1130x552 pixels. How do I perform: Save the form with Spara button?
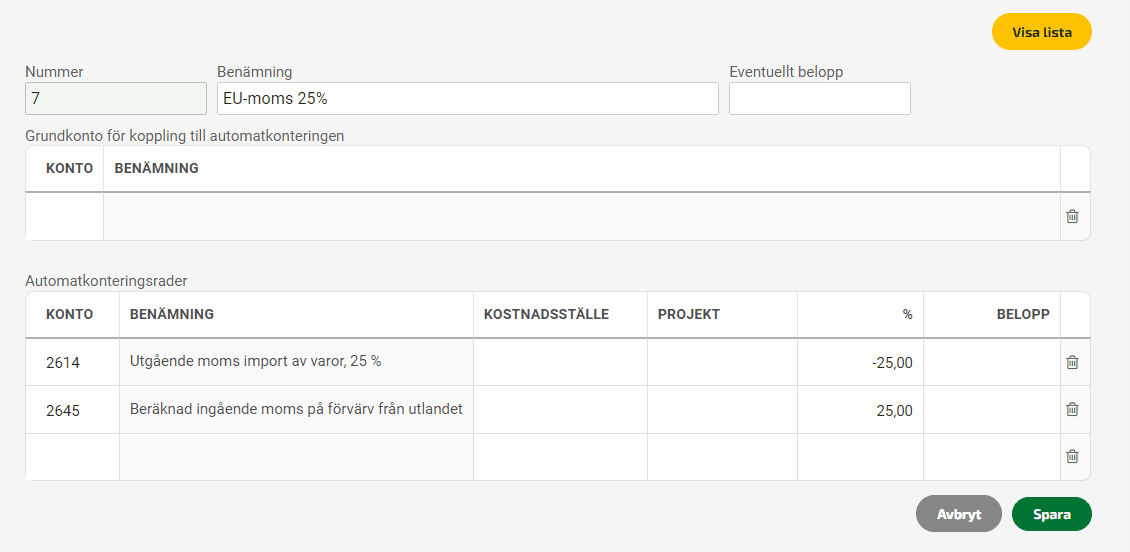1051,514
